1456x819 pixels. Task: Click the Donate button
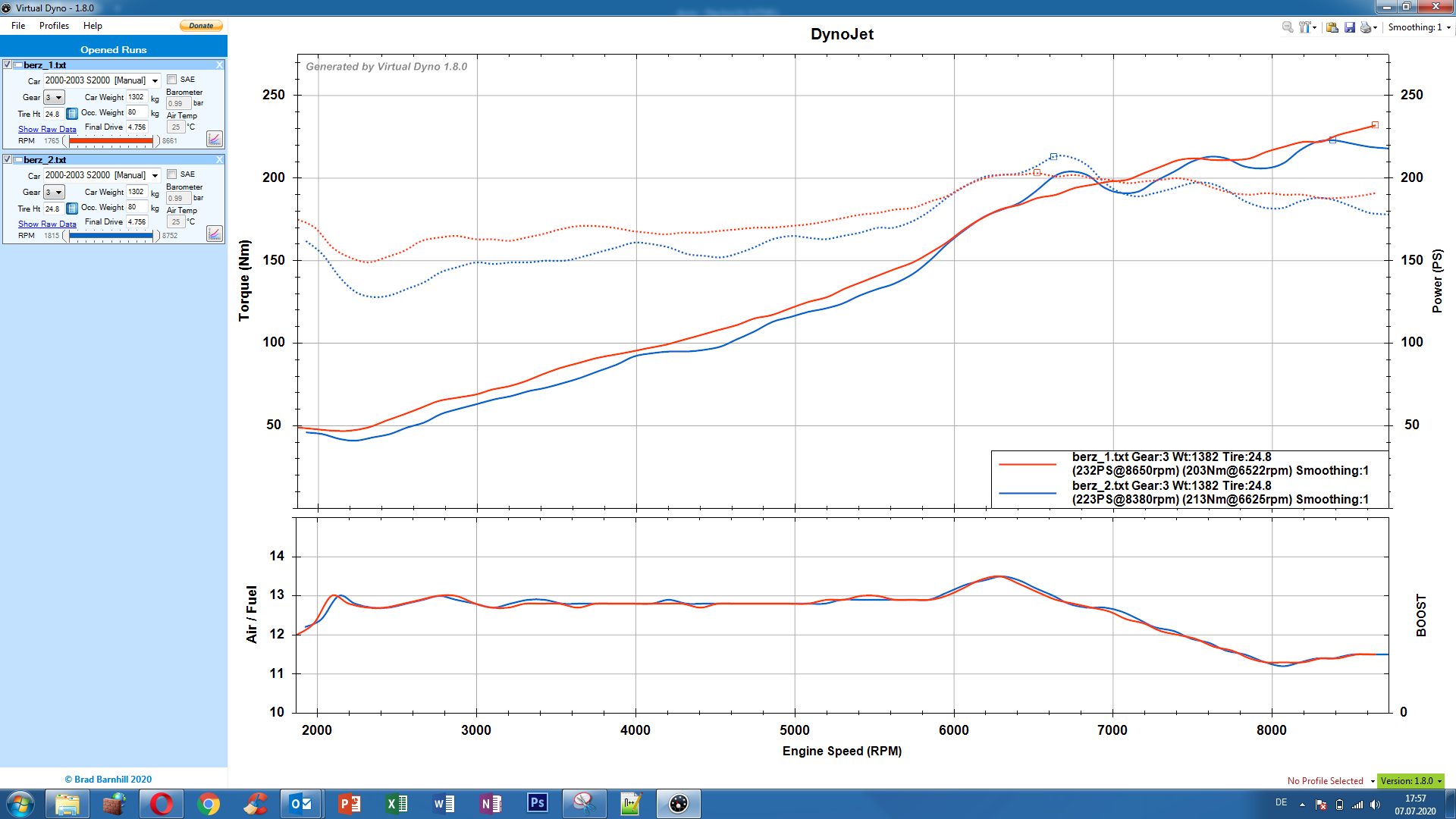[x=201, y=26]
